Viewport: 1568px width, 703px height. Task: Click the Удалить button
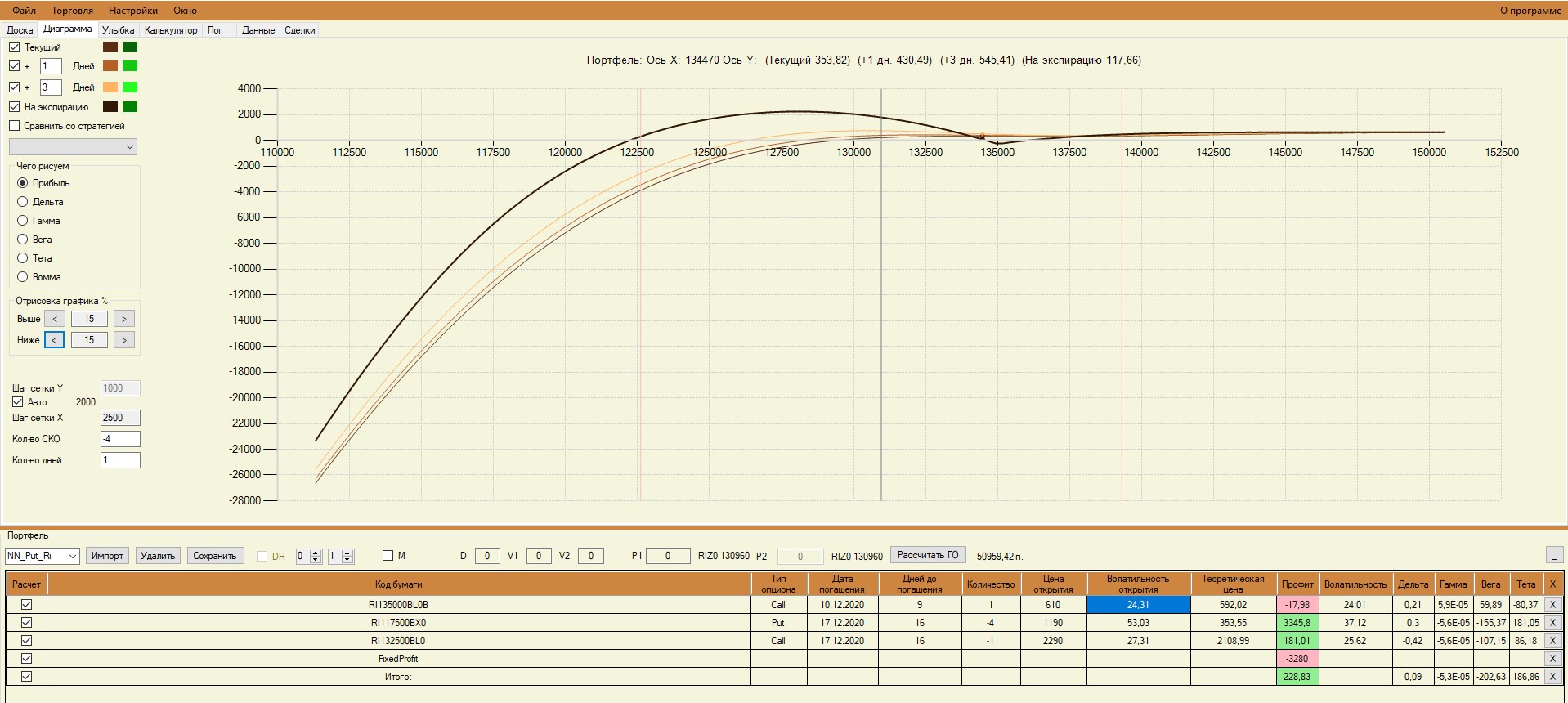158,556
